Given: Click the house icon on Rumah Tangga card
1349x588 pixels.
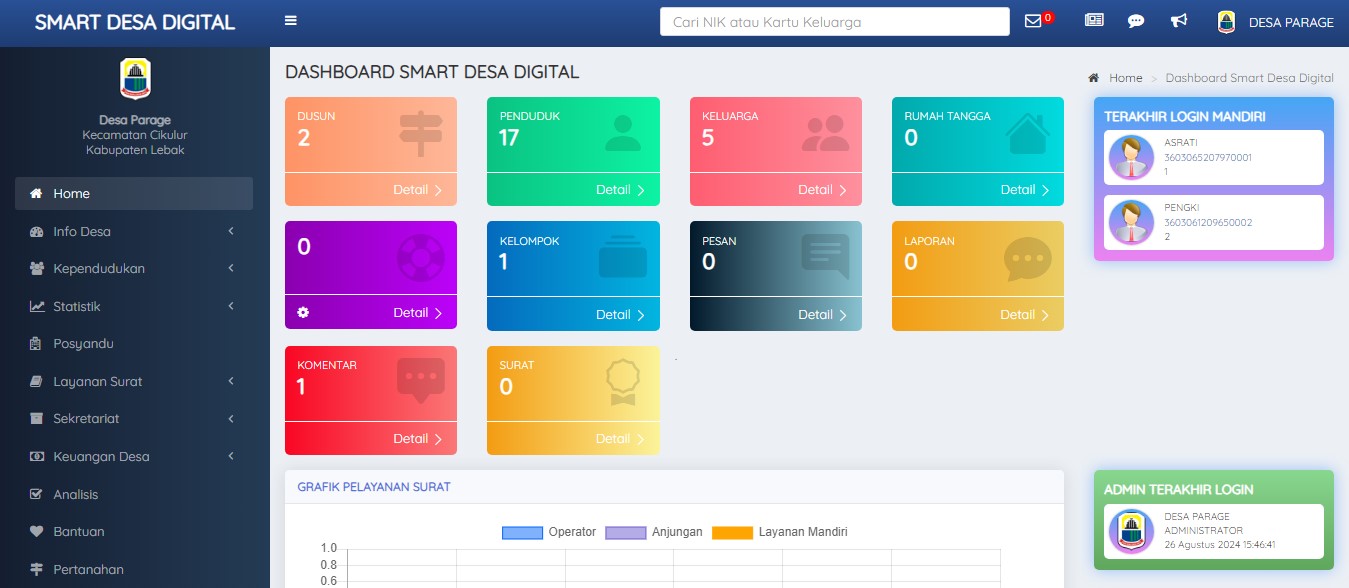Looking at the screenshot, I should (1033, 133).
